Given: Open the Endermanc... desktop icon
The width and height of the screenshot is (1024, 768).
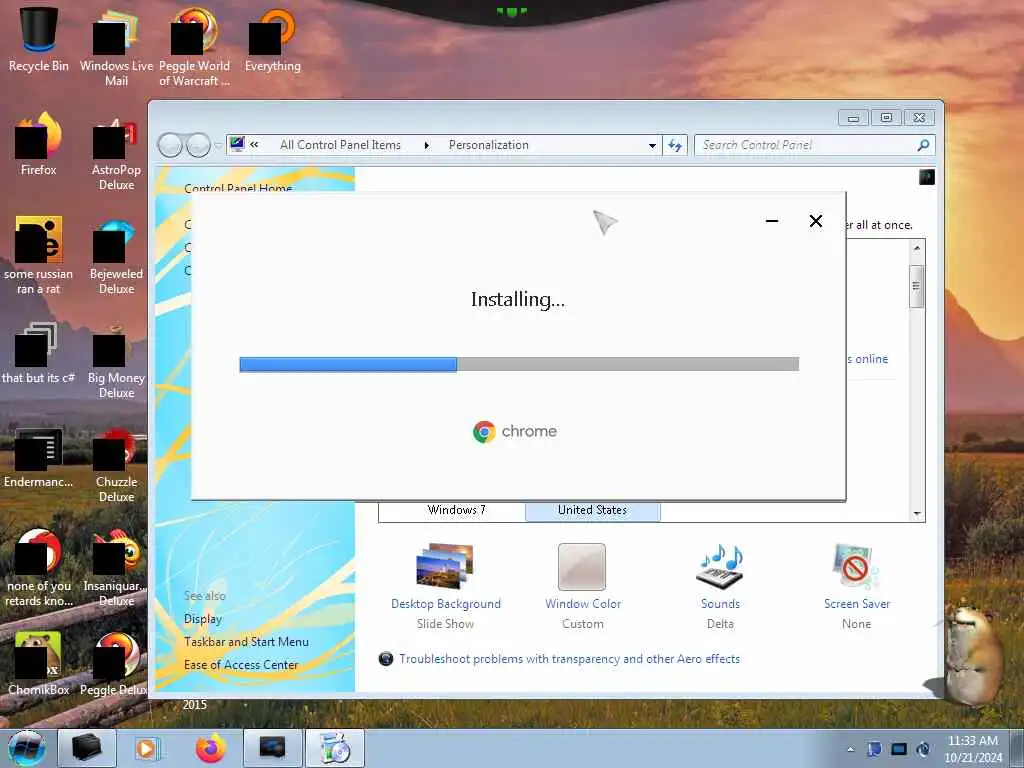Looking at the screenshot, I should coord(39,457).
